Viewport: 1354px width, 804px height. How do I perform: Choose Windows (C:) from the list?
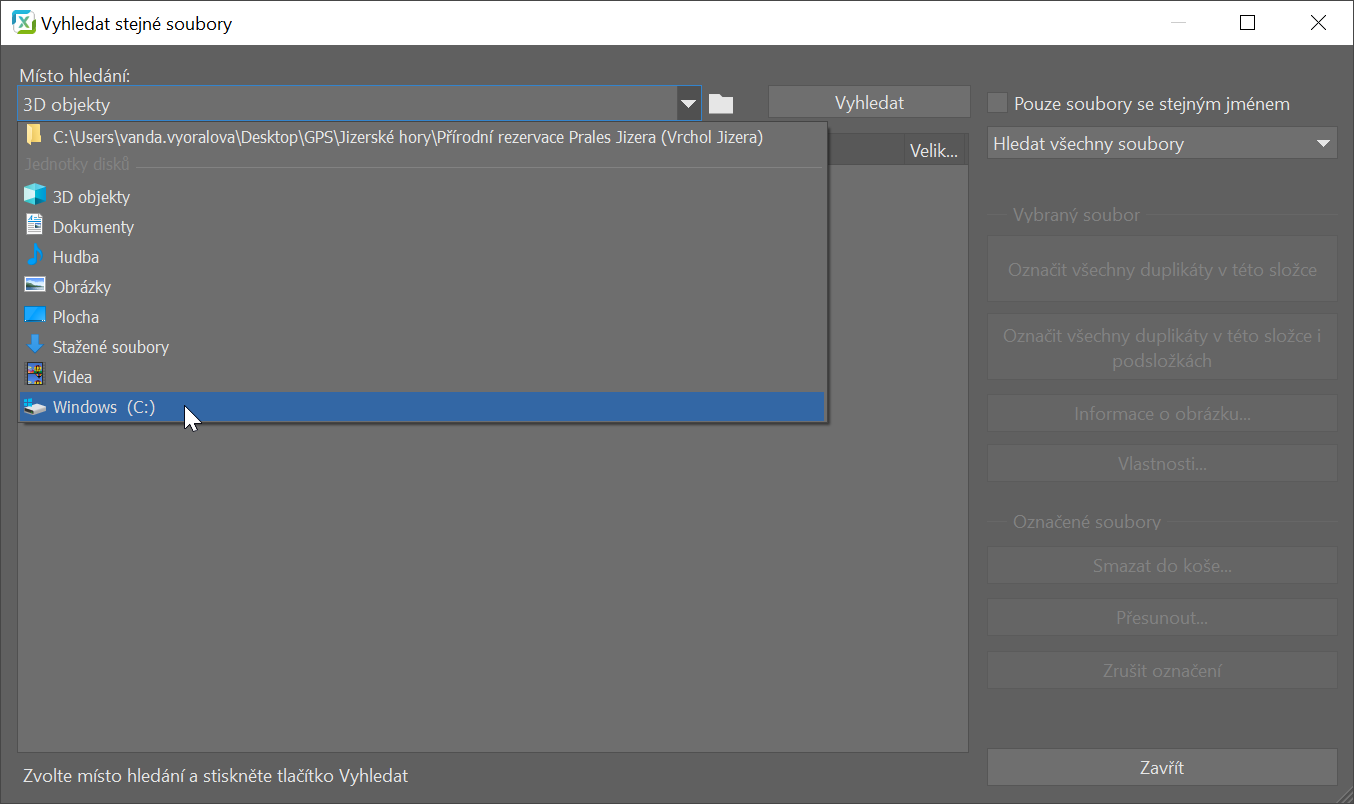point(104,407)
